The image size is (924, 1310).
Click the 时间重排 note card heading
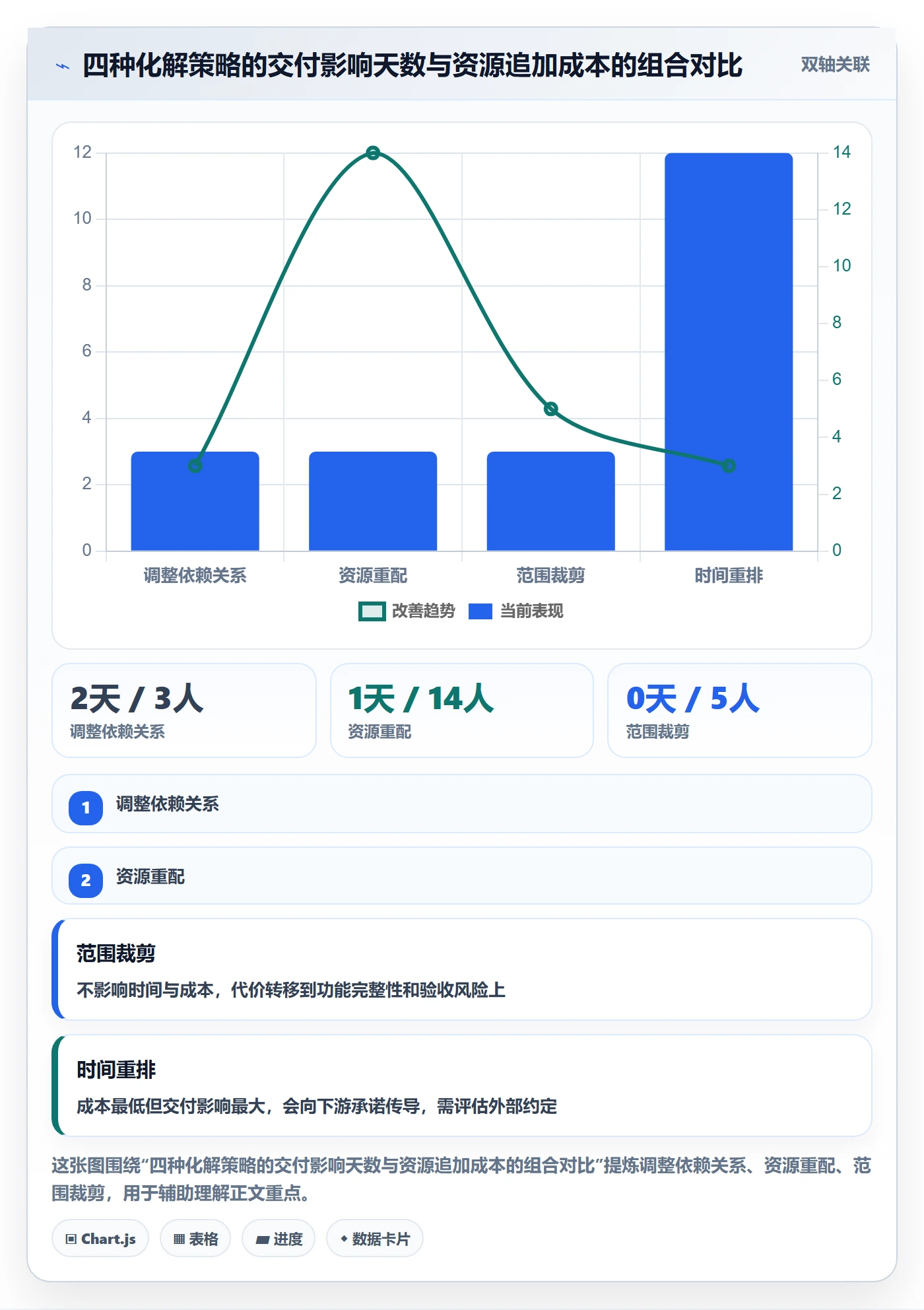116,1070
